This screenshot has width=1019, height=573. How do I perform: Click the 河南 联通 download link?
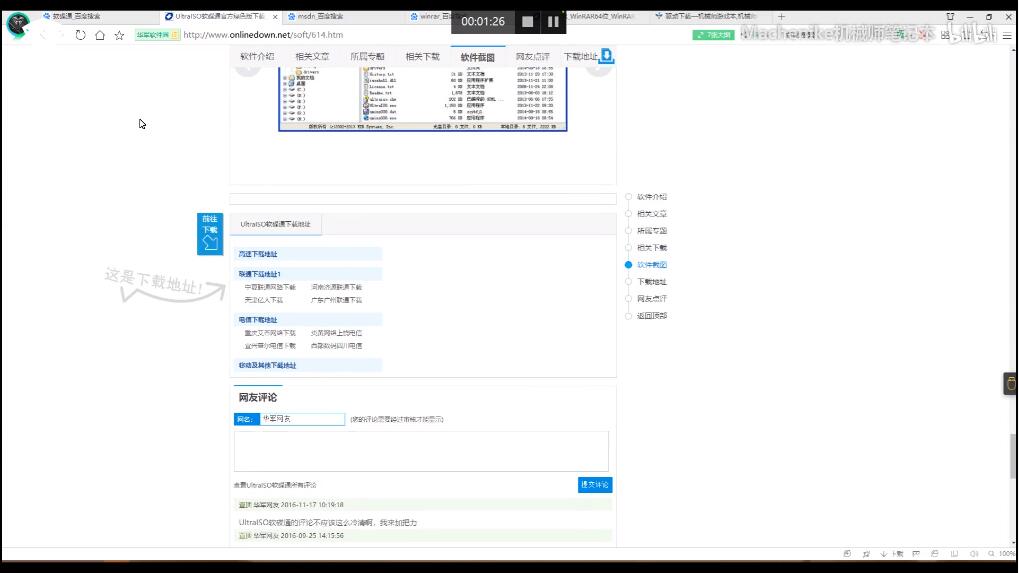(337, 287)
